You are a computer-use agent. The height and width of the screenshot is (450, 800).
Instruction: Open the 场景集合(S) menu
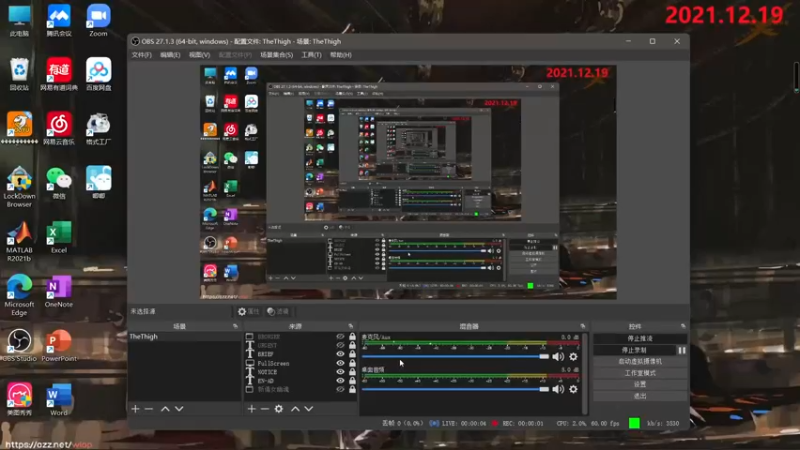(277, 55)
